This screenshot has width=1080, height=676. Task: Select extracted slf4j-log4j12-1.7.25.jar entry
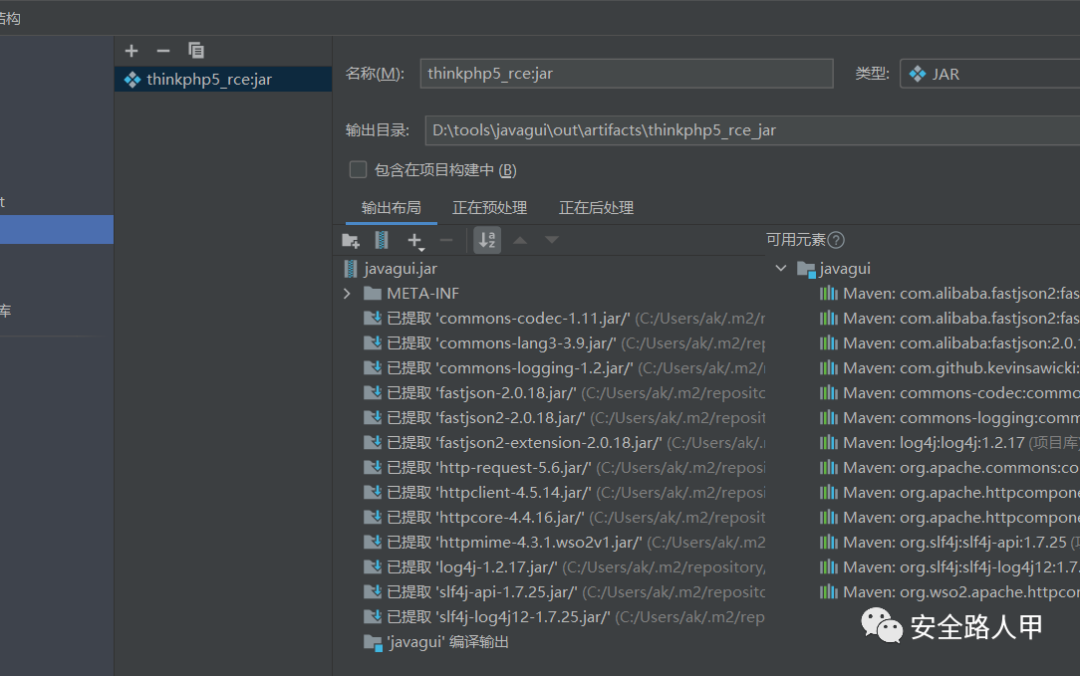coord(563,617)
